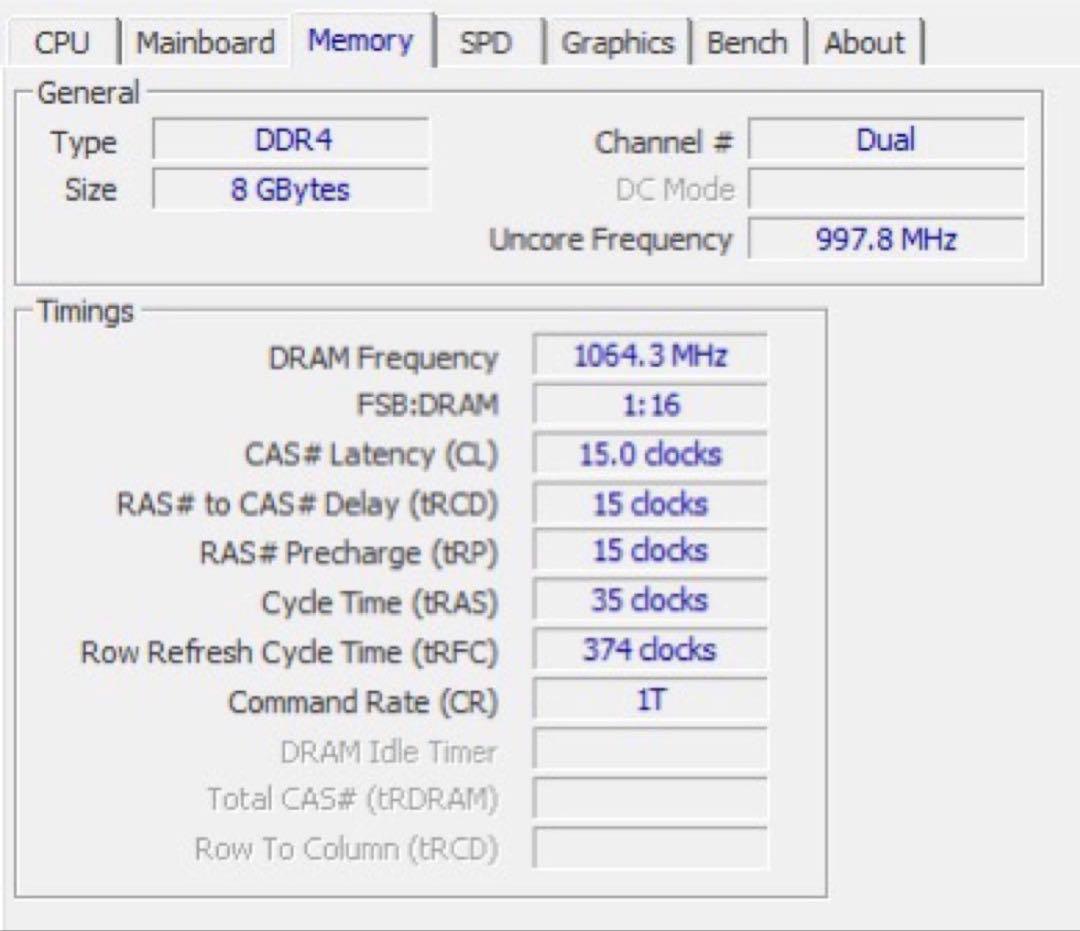Click the DC Mode field
Image resolution: width=1080 pixels, height=931 pixels.
click(x=886, y=190)
